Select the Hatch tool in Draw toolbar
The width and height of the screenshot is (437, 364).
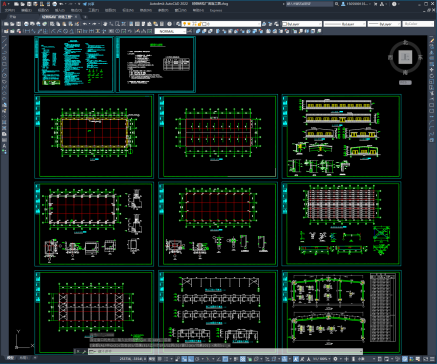click(5, 122)
